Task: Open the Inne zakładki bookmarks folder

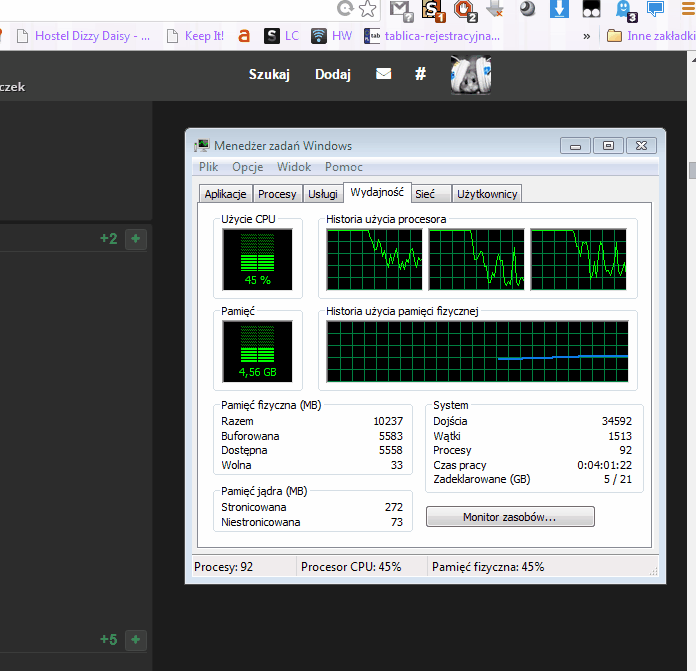Action: (650, 36)
